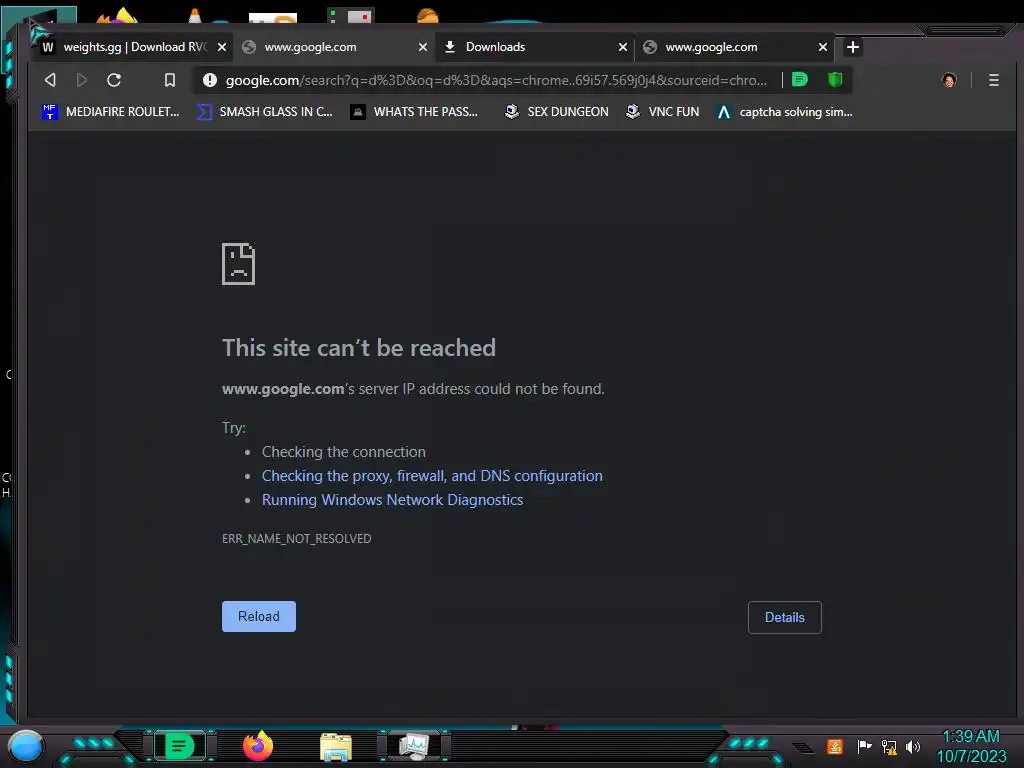Click the bookmark icon beside address bar
The width and height of the screenshot is (1024, 768).
point(170,80)
